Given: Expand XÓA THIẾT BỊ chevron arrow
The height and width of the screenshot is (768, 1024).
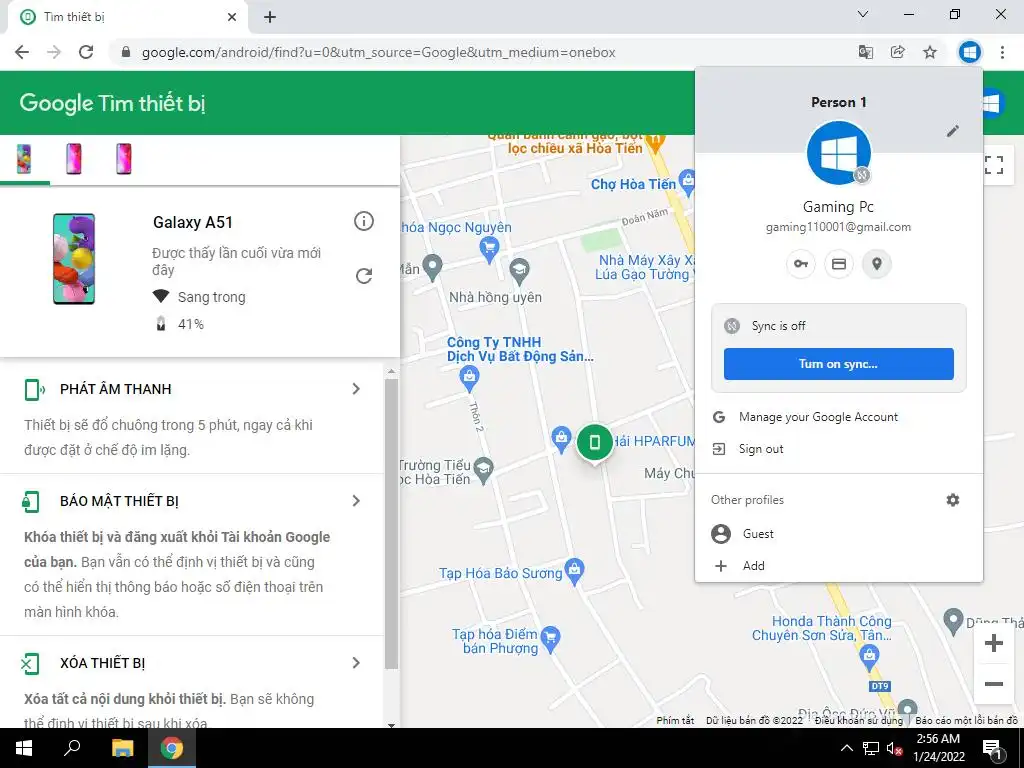Looking at the screenshot, I should (356, 663).
